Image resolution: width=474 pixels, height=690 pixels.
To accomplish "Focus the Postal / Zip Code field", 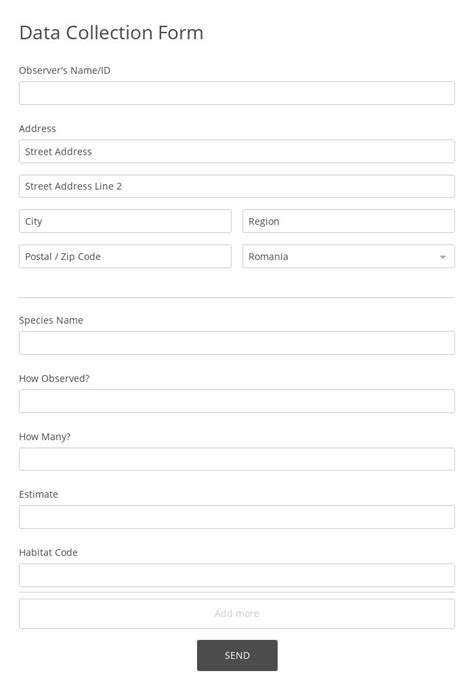I will point(125,256).
